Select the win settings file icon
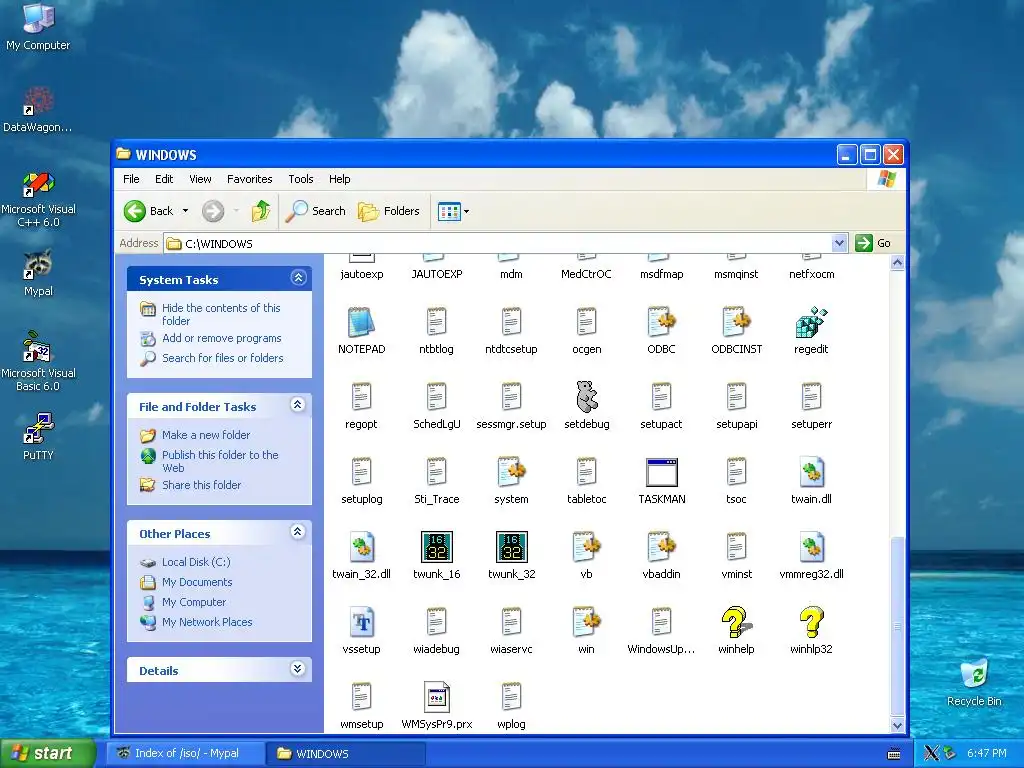 point(586,622)
